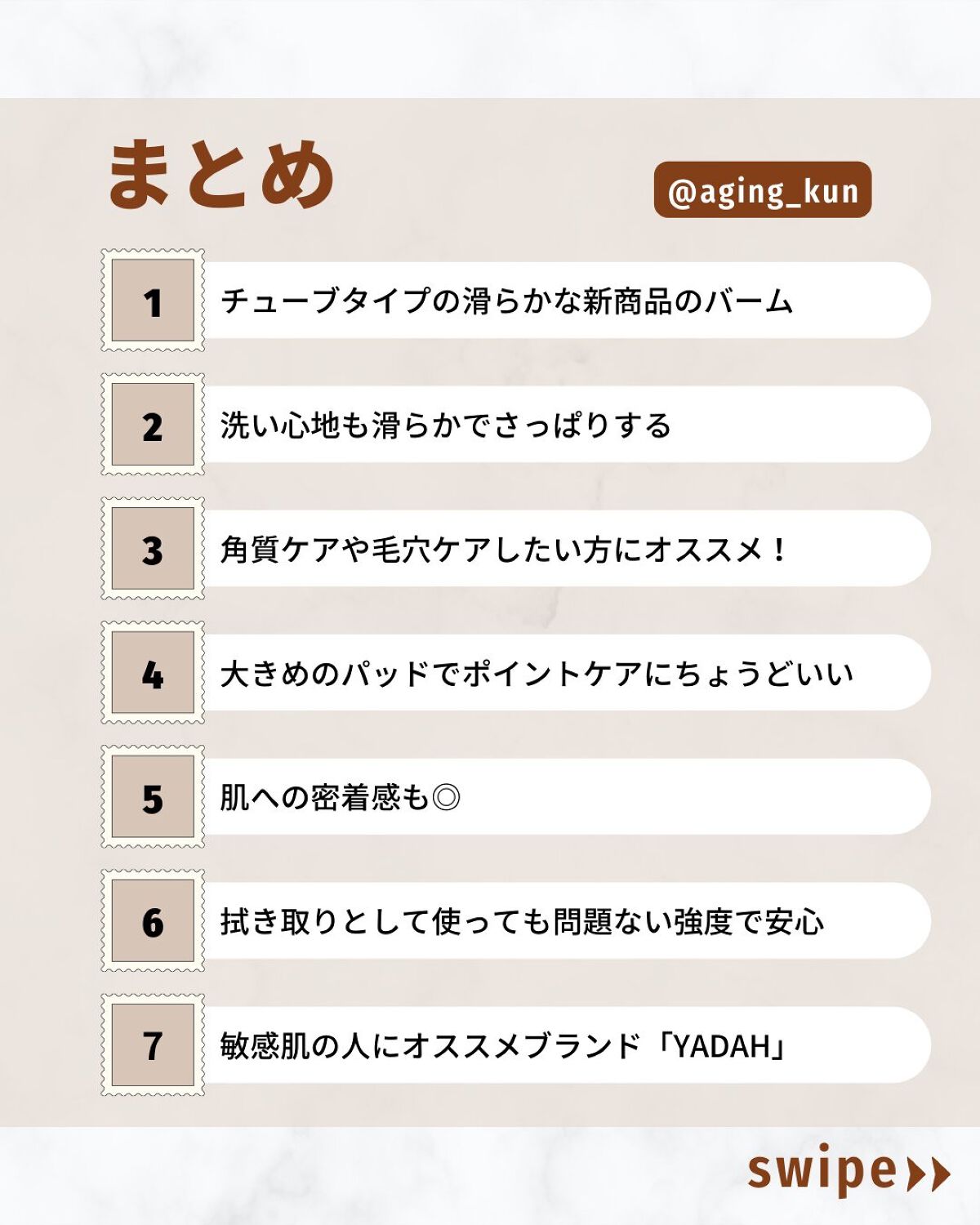Select the number 6 stamp badge

pos(153,921)
